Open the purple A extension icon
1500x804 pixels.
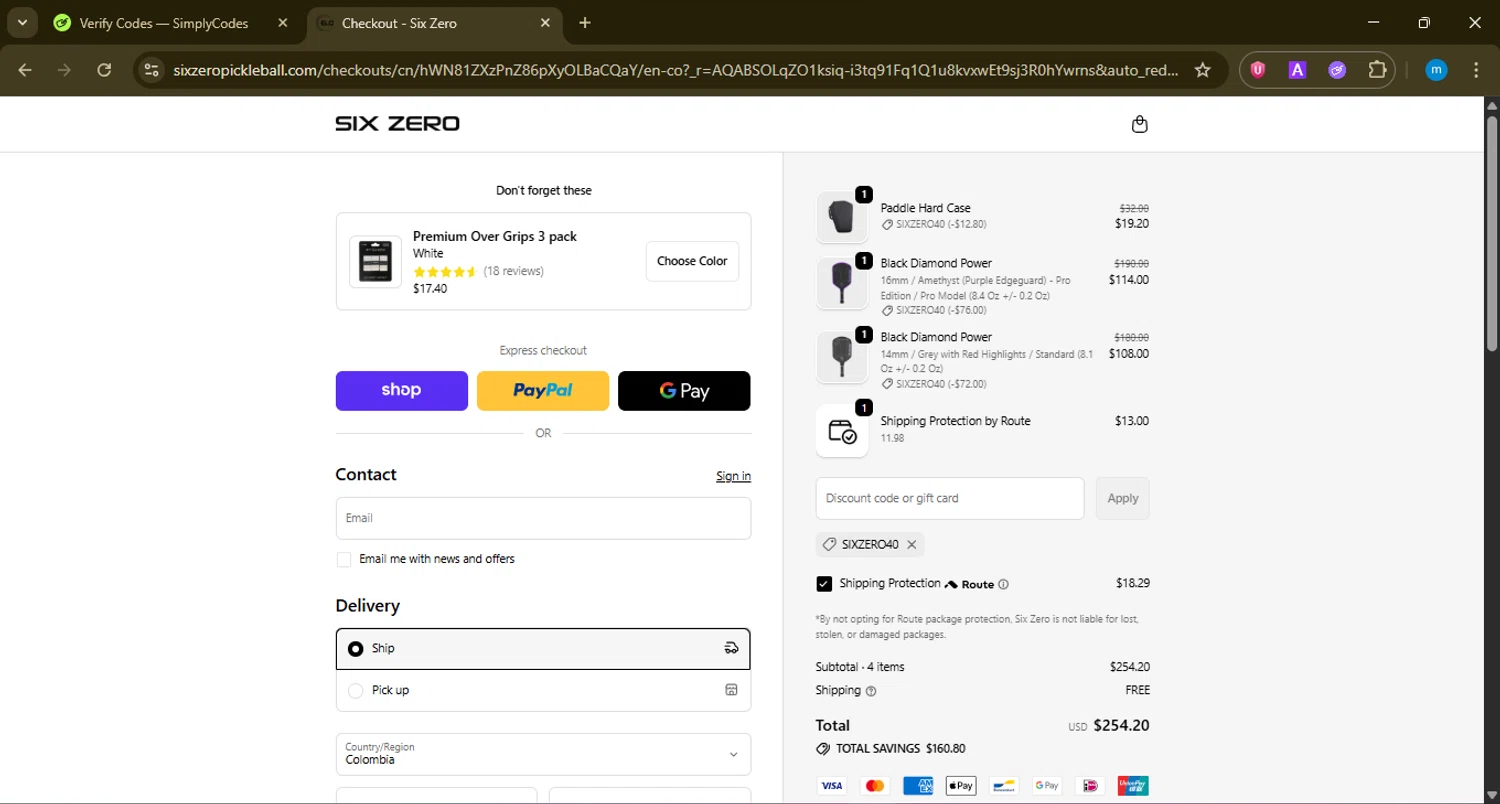click(x=1297, y=70)
